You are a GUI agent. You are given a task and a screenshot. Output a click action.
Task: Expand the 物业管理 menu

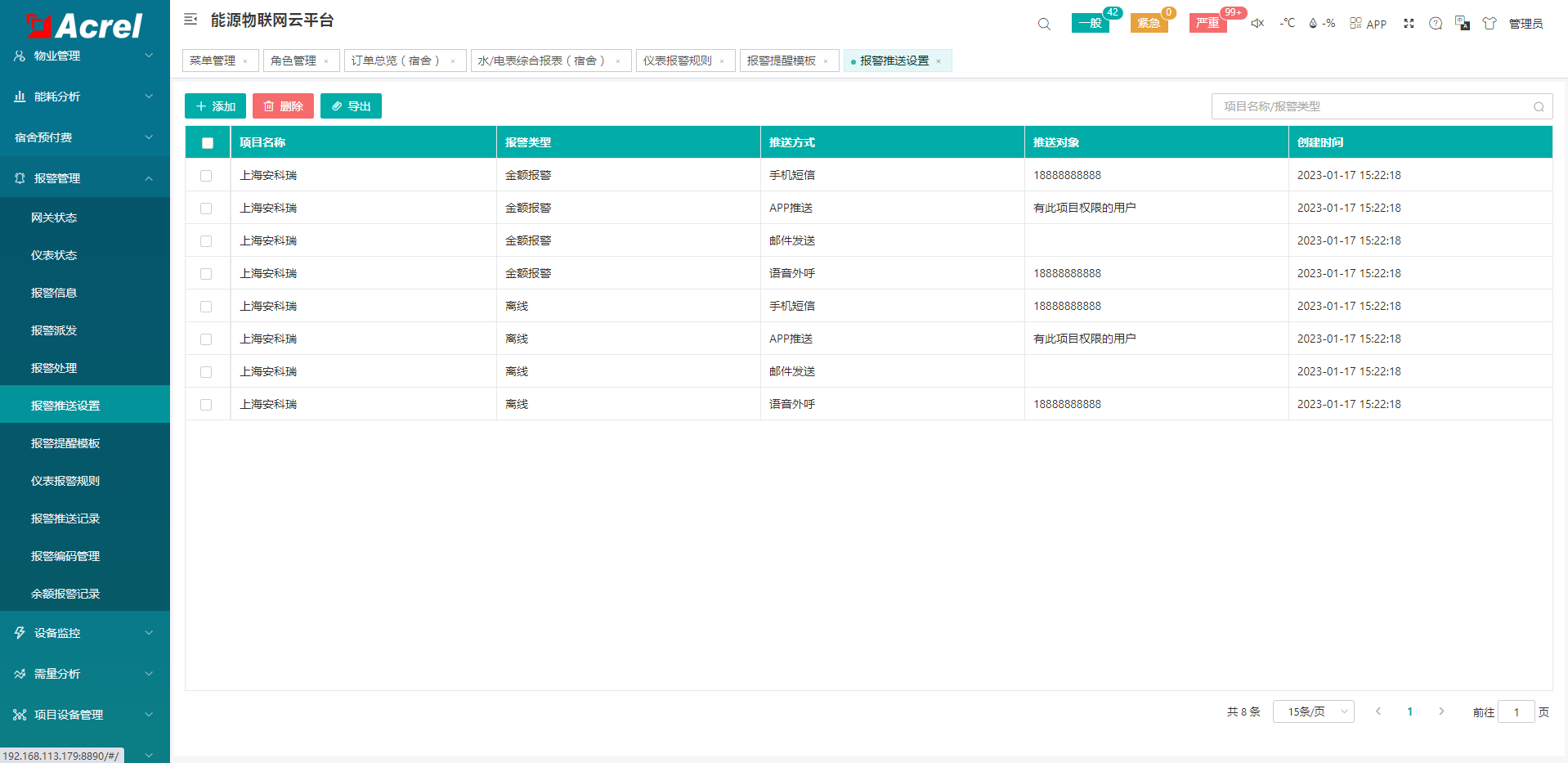pyautogui.click(x=85, y=56)
